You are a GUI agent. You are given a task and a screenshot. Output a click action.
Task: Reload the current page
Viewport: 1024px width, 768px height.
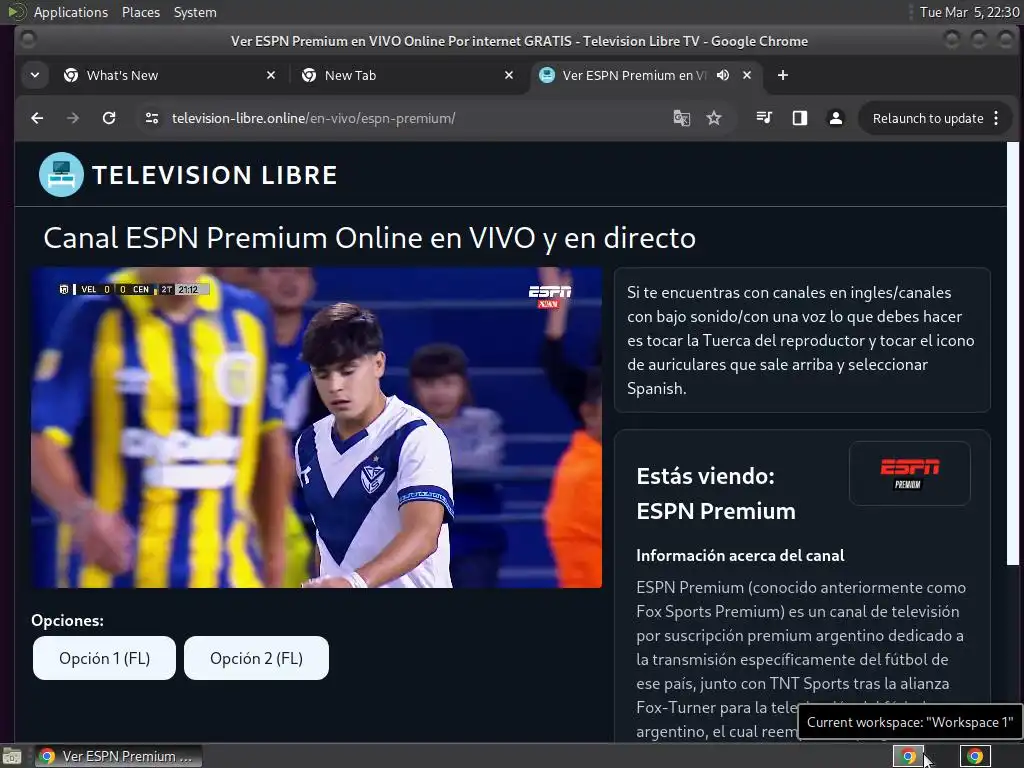pos(109,118)
